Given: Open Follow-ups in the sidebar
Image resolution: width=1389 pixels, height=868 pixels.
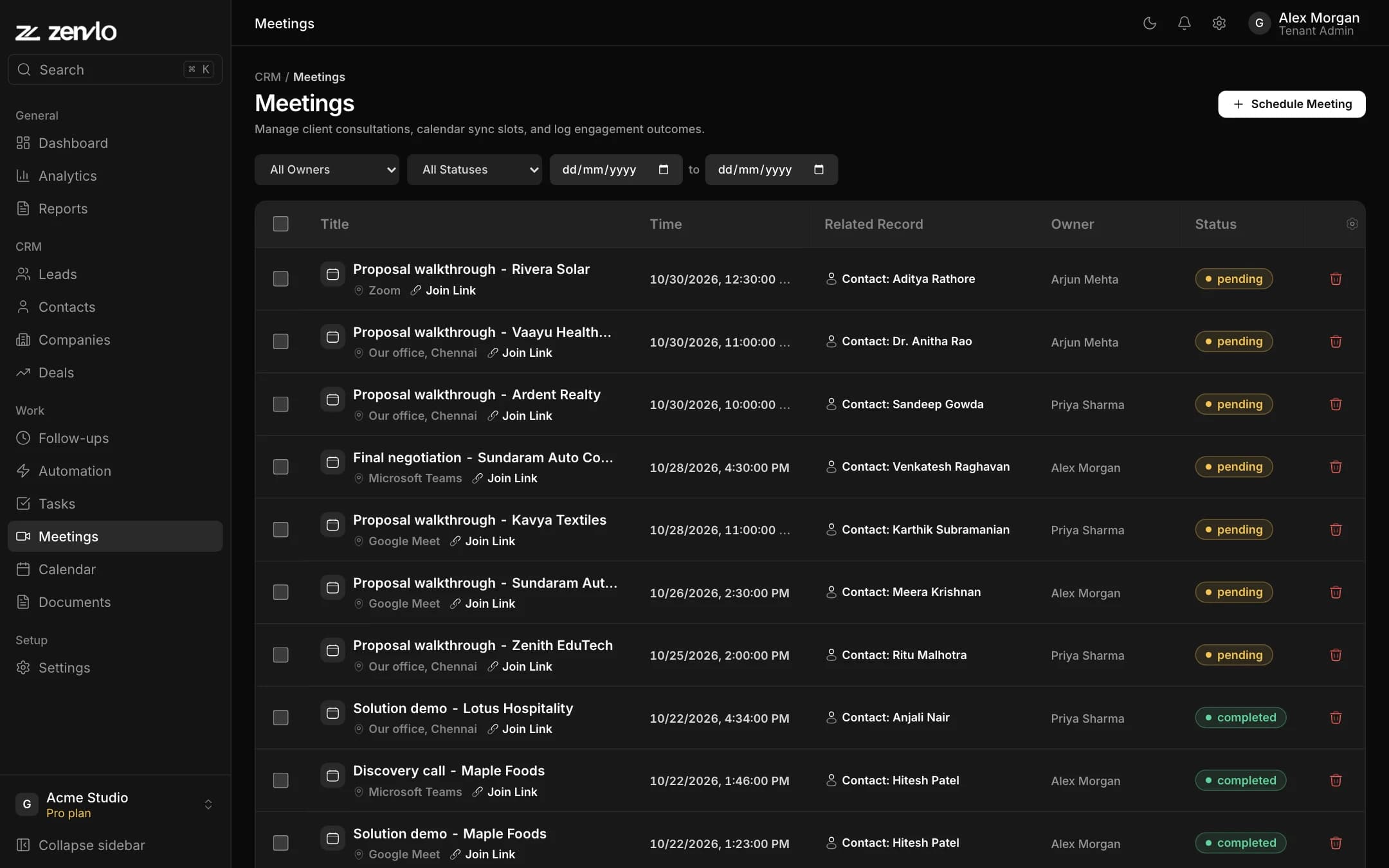Looking at the screenshot, I should [115, 438].
